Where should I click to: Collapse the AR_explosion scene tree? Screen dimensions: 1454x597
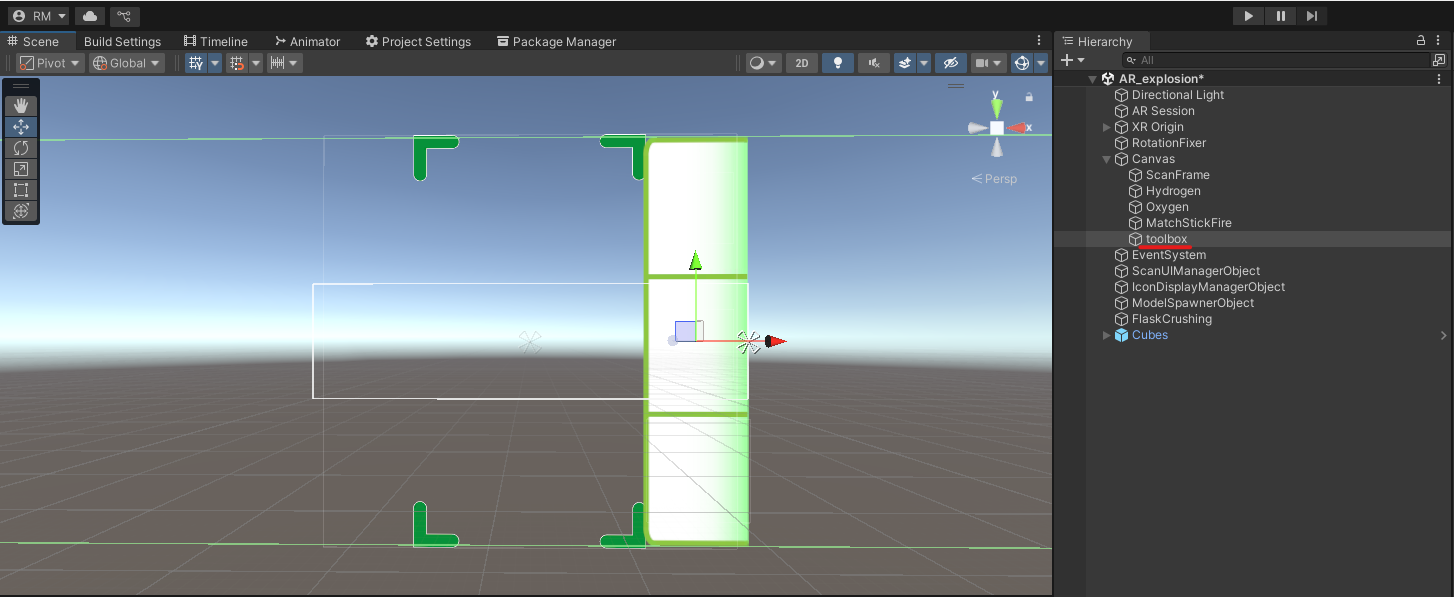click(x=1093, y=79)
